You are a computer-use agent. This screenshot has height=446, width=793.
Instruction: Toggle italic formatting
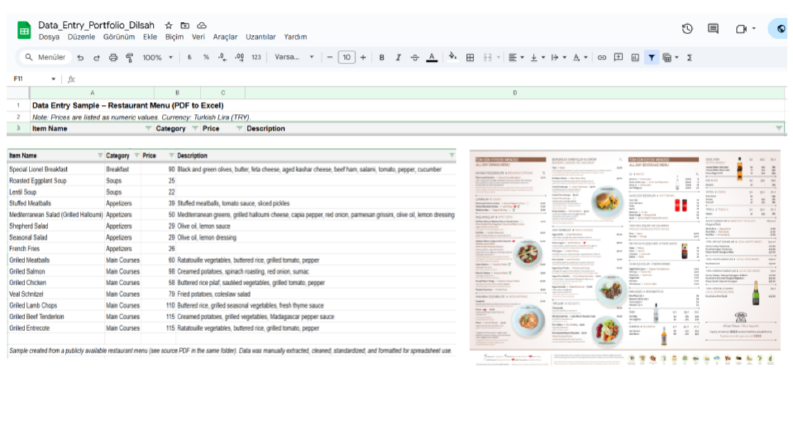click(398, 58)
